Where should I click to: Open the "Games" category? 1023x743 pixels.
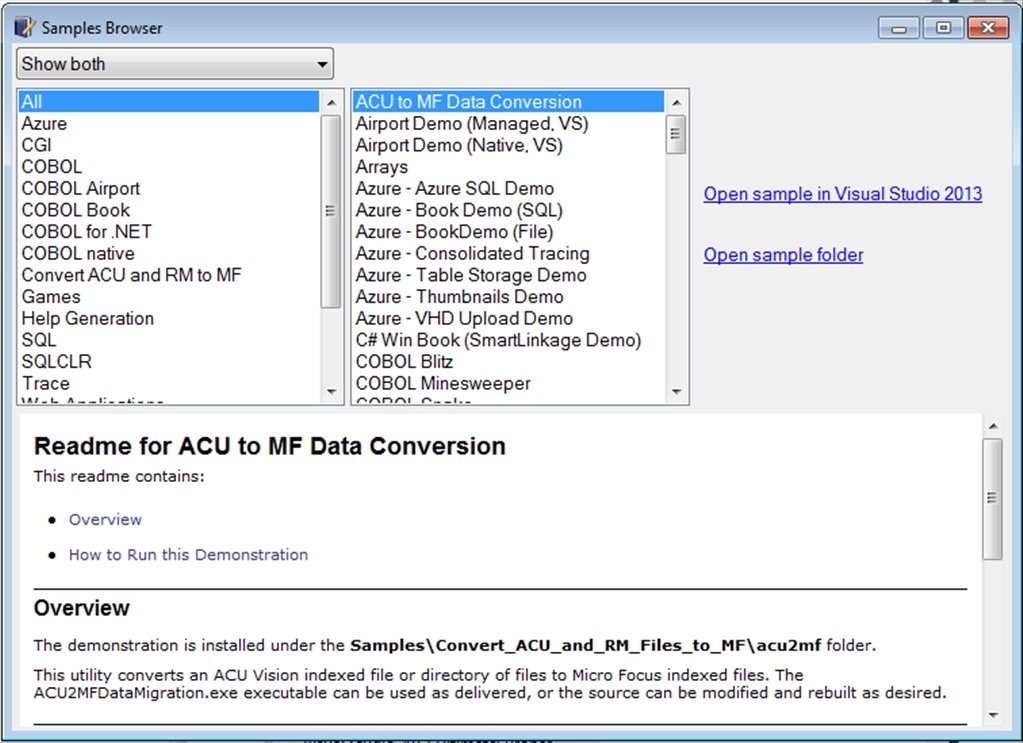click(169, 296)
